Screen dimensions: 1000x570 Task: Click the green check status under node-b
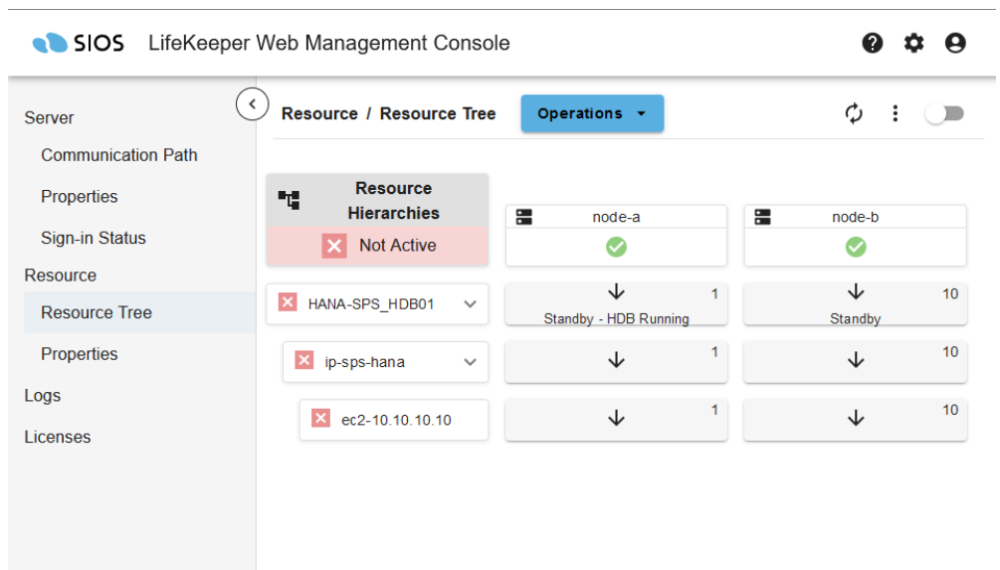pyautogui.click(x=855, y=247)
